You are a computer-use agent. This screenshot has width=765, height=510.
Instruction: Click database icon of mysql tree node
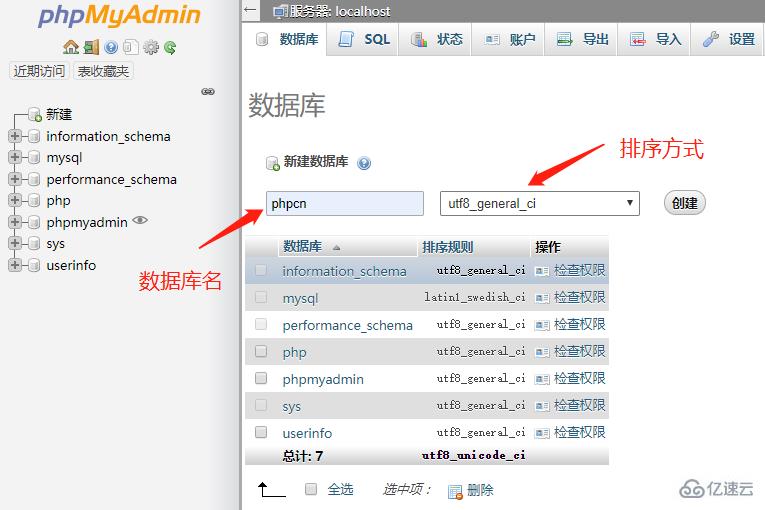[34, 158]
